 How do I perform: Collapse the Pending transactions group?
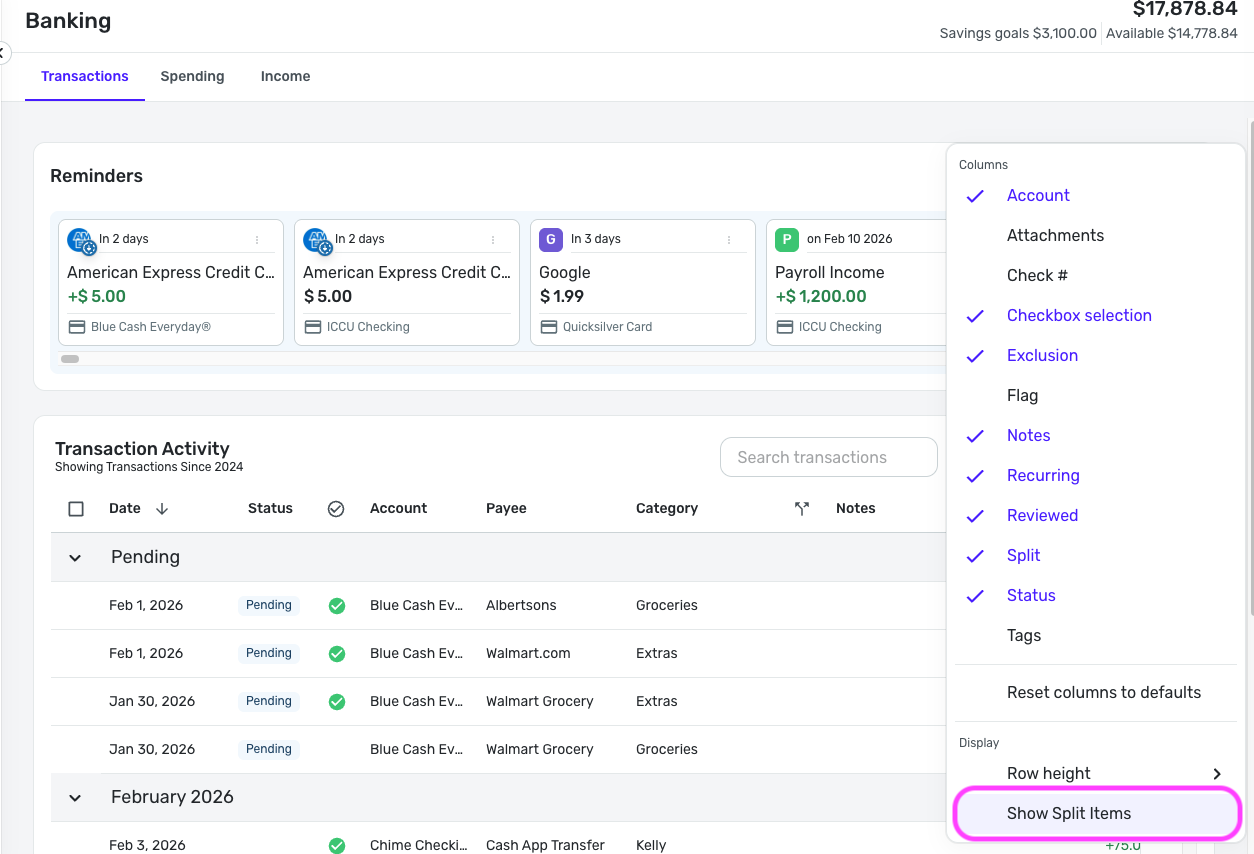pos(75,558)
